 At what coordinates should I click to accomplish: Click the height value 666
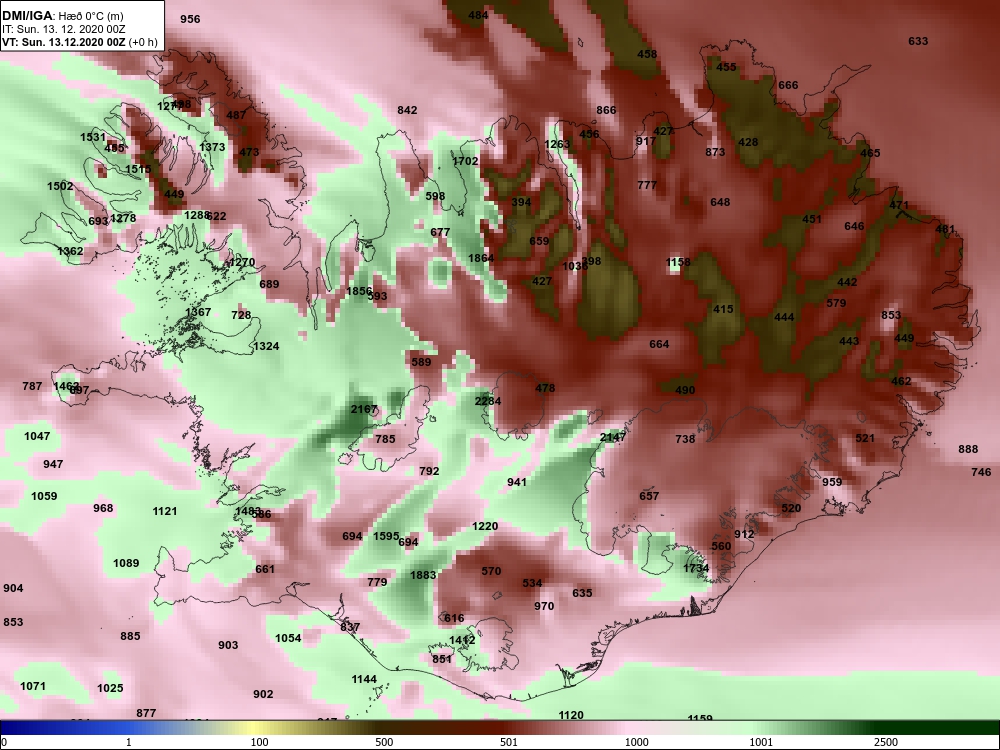788,85
